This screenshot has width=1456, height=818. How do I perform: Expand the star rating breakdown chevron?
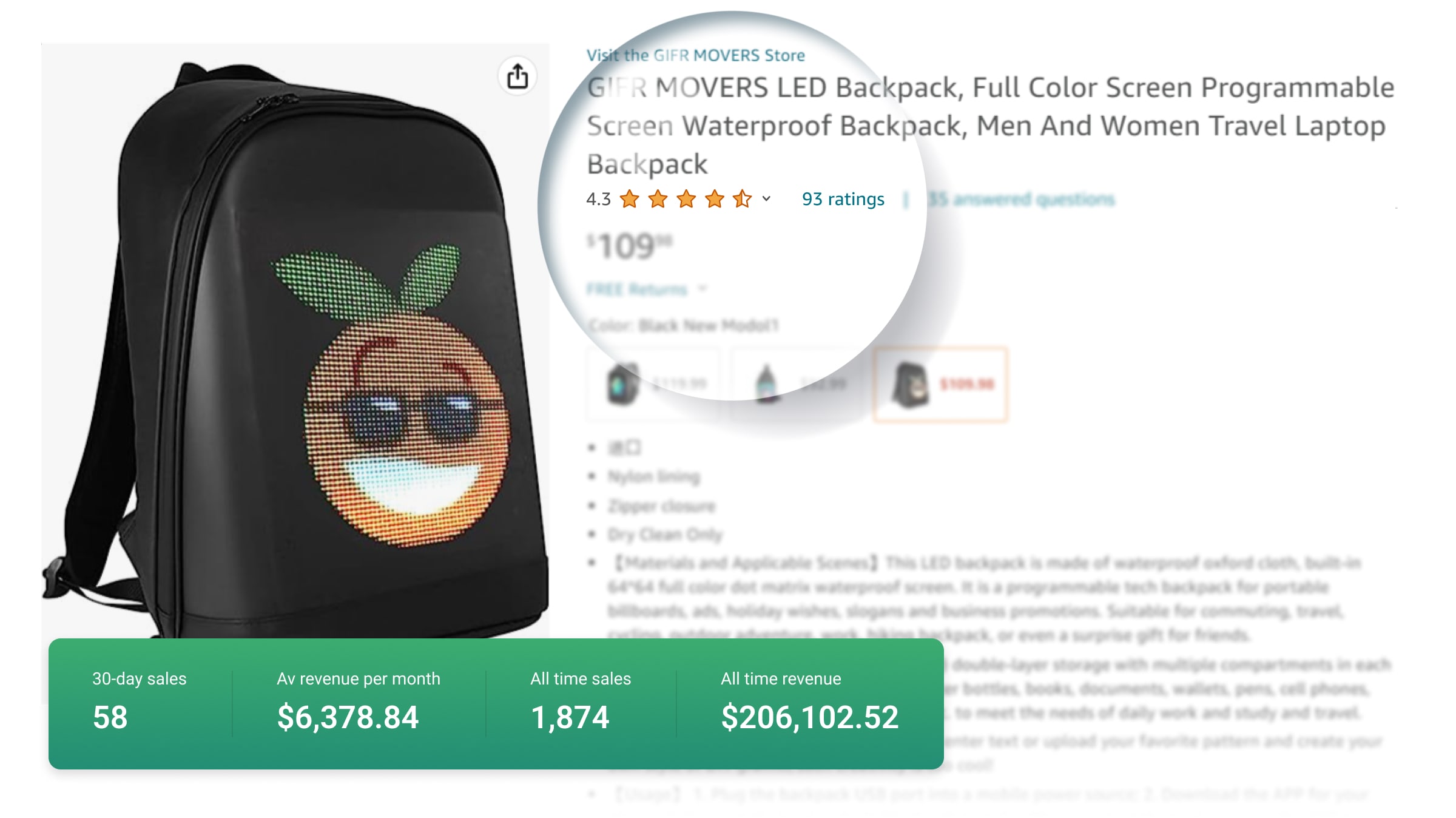click(766, 198)
